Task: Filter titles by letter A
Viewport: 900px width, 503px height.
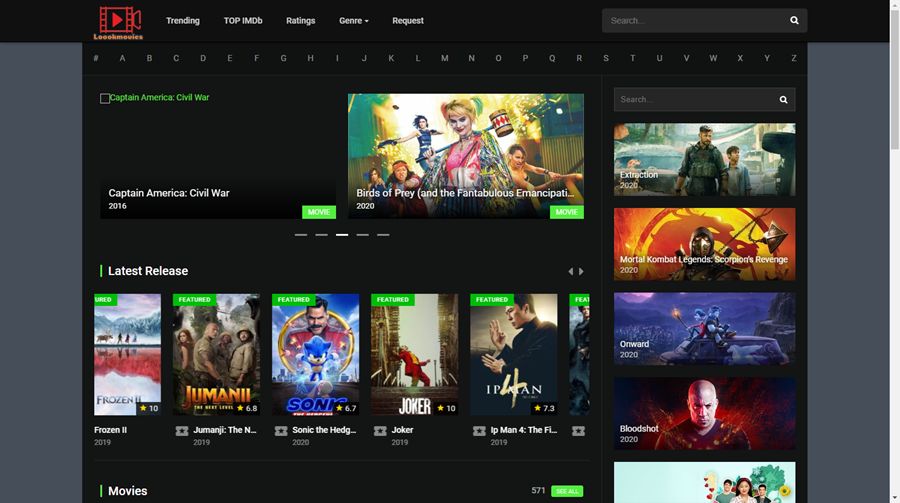Action: click(122, 59)
